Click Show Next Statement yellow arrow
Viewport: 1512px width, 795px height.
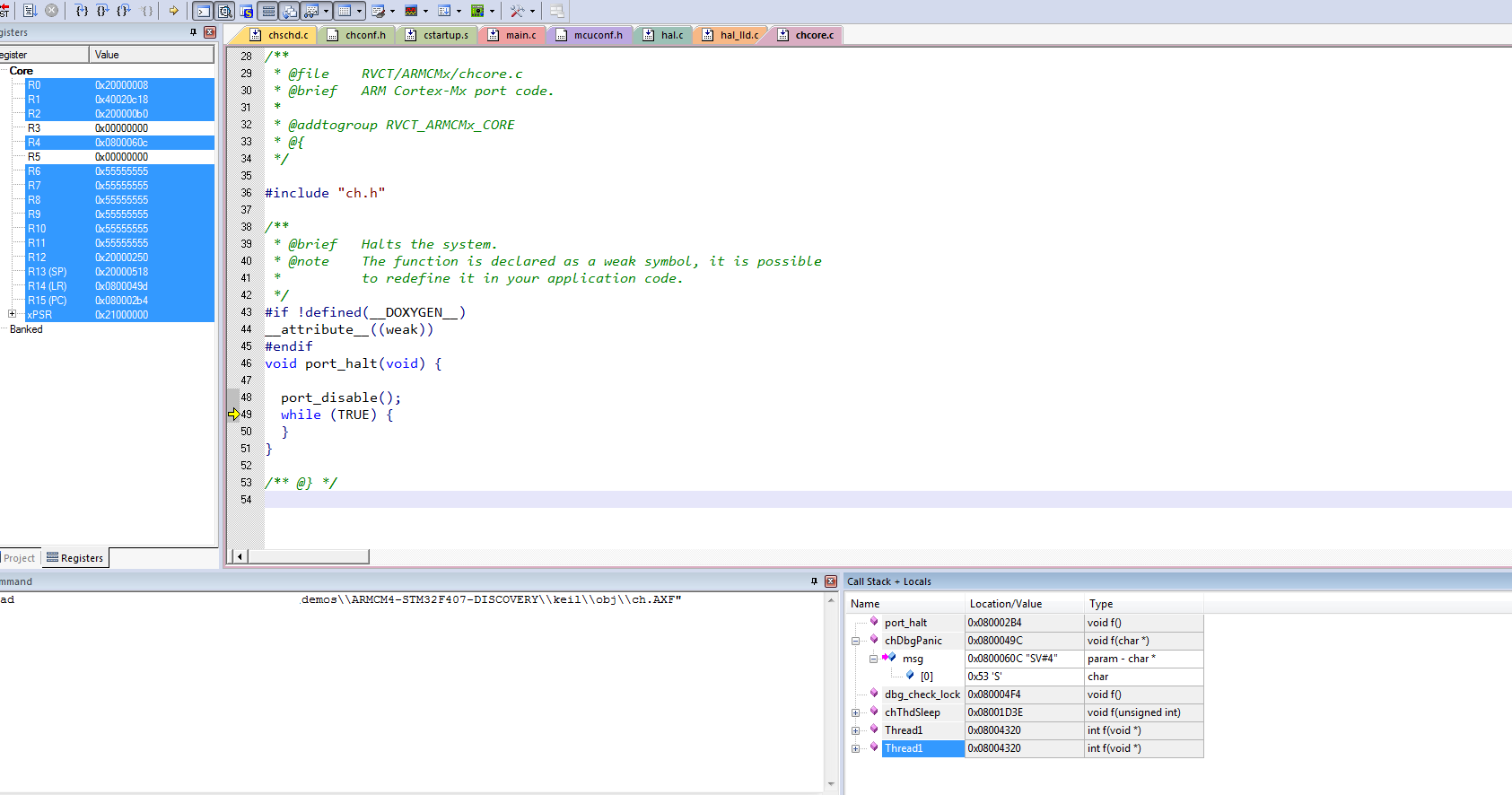tap(173, 11)
